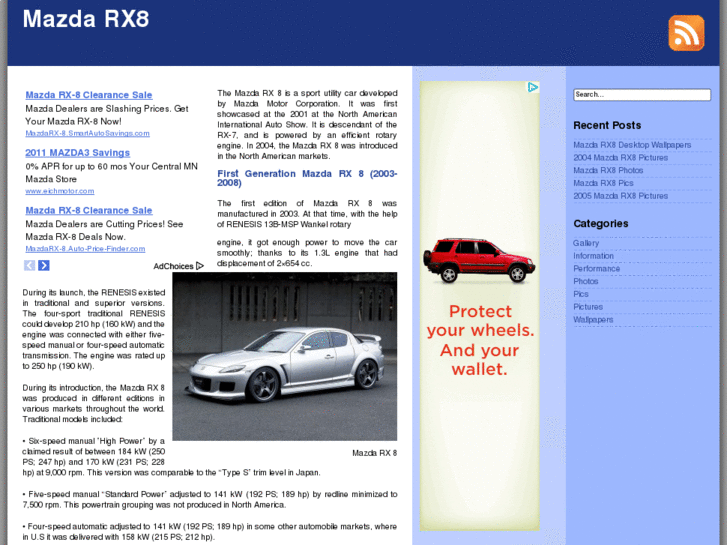Select the Pictures category
Viewport: 727px width, 545px height.
click(588, 307)
